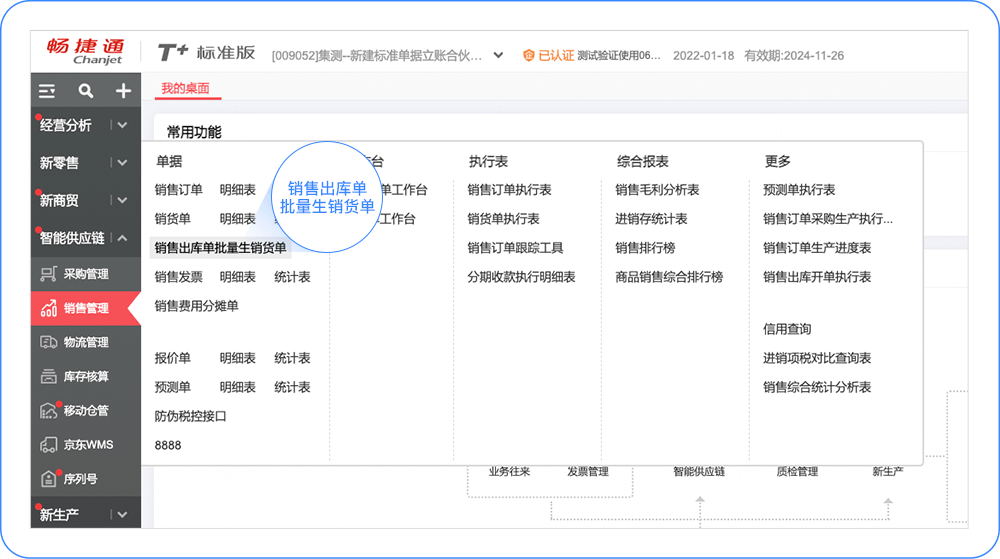Open 销售订单跟踪工具
The width and height of the screenshot is (1000, 559).
[515, 248]
